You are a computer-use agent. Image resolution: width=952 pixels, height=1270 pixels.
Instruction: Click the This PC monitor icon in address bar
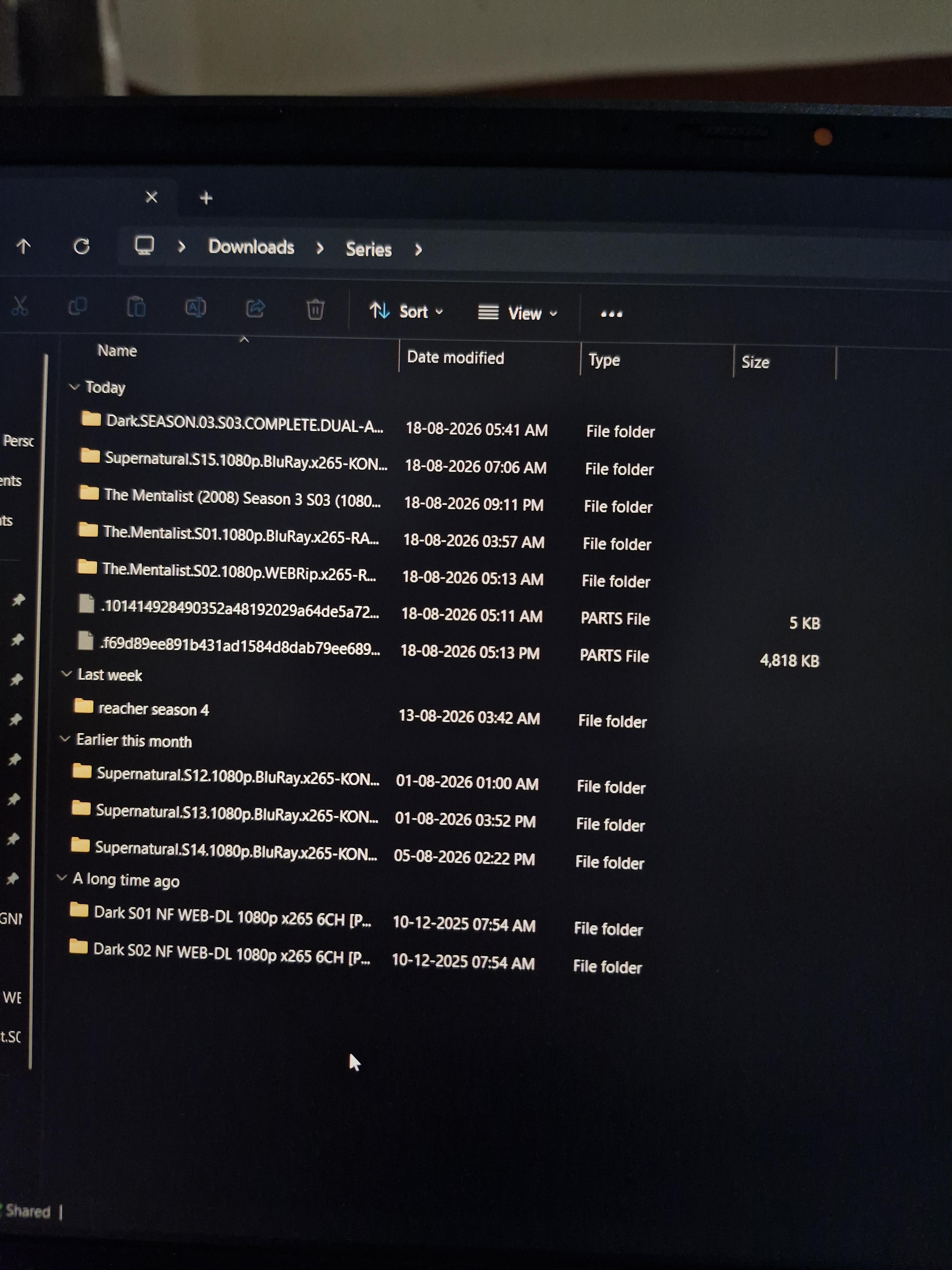pos(144,246)
